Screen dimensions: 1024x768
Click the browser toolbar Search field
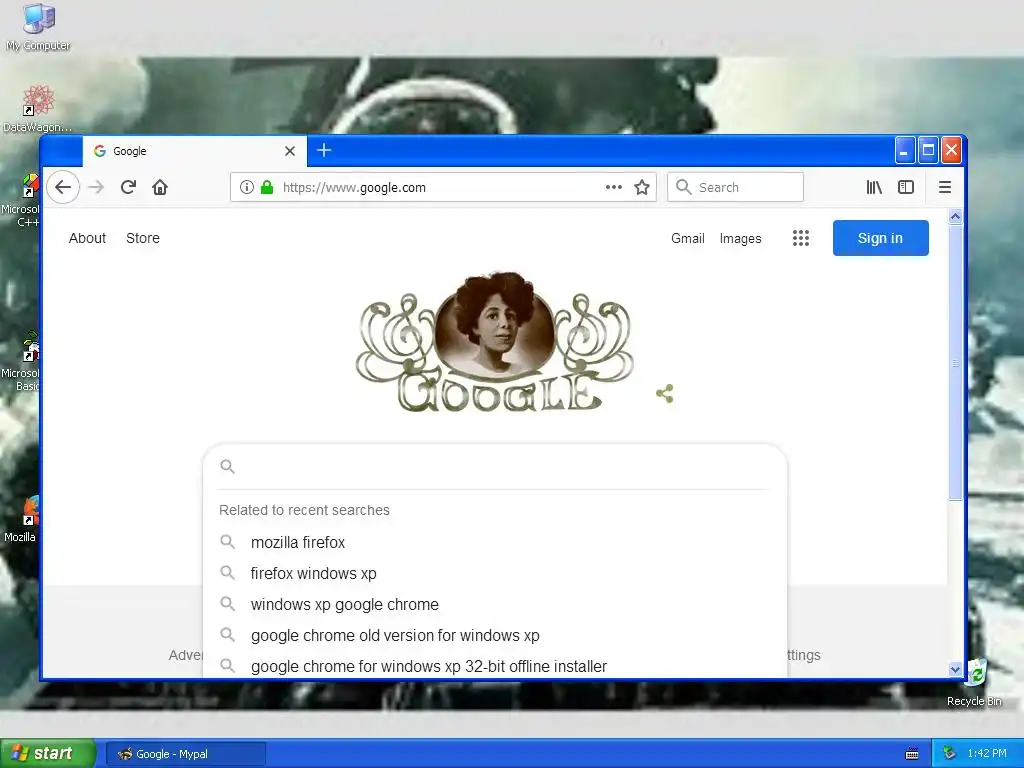(x=735, y=187)
